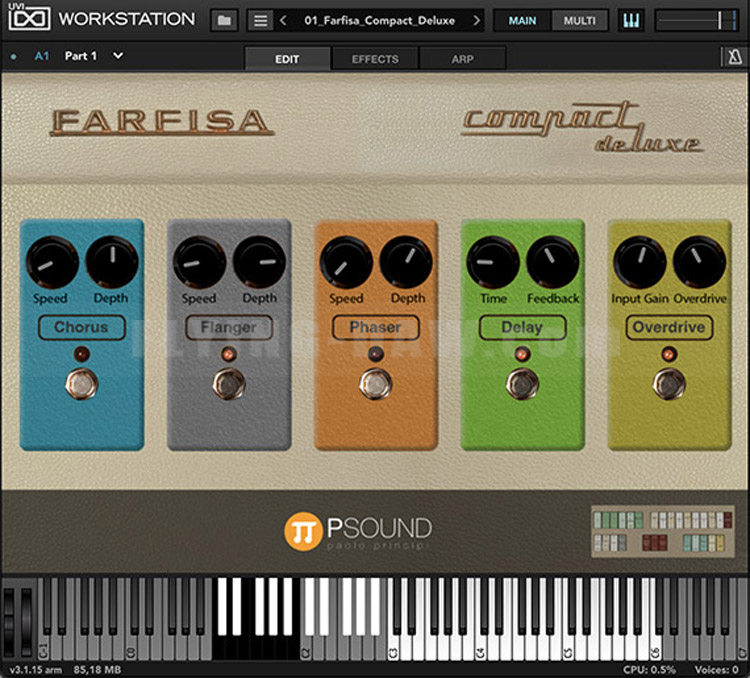Screen dimensions: 750x678
Task: Toggle the Delay pedal footswitch
Action: 522,384
